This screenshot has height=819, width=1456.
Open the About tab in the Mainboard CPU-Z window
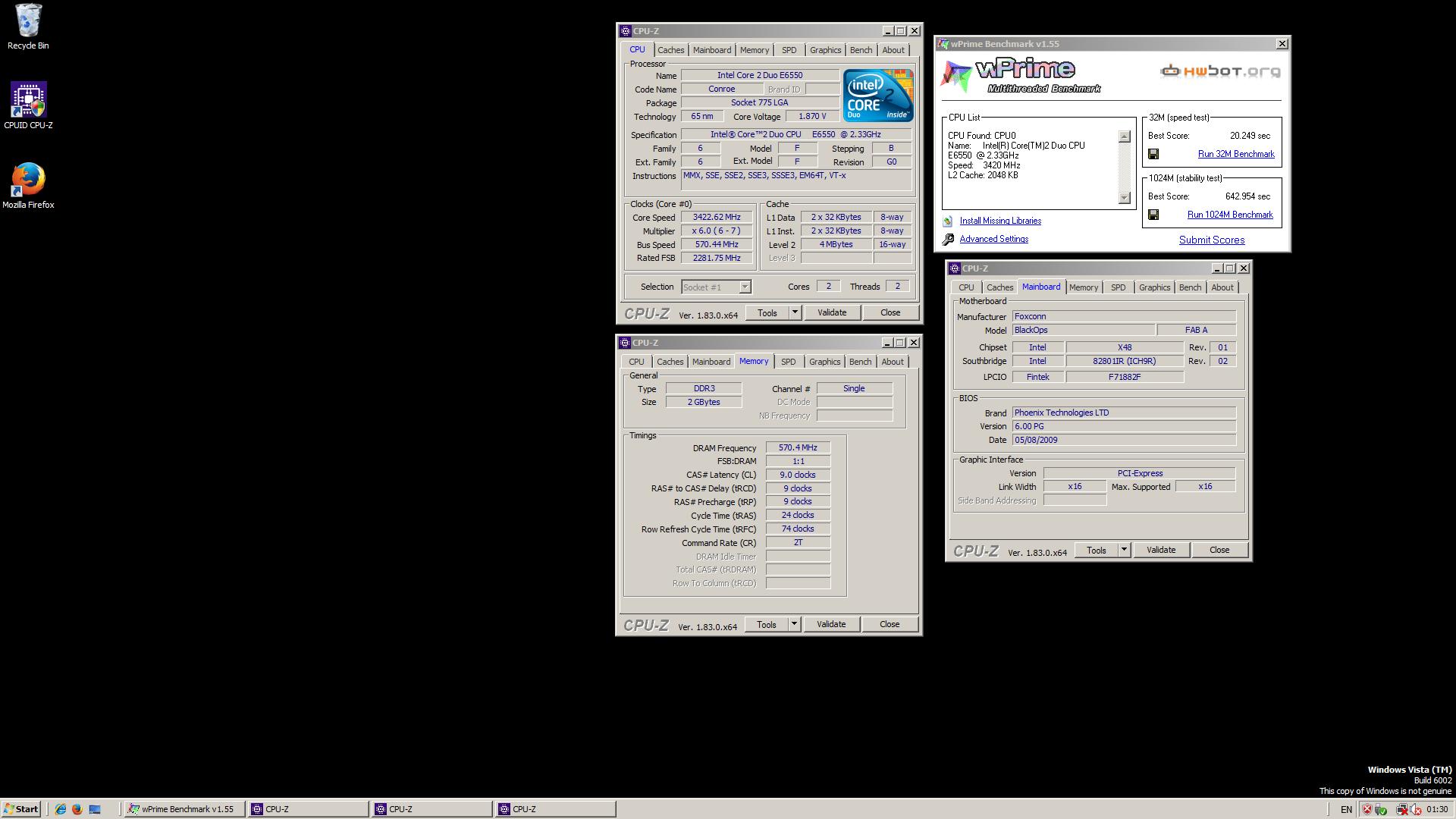pyautogui.click(x=1222, y=287)
